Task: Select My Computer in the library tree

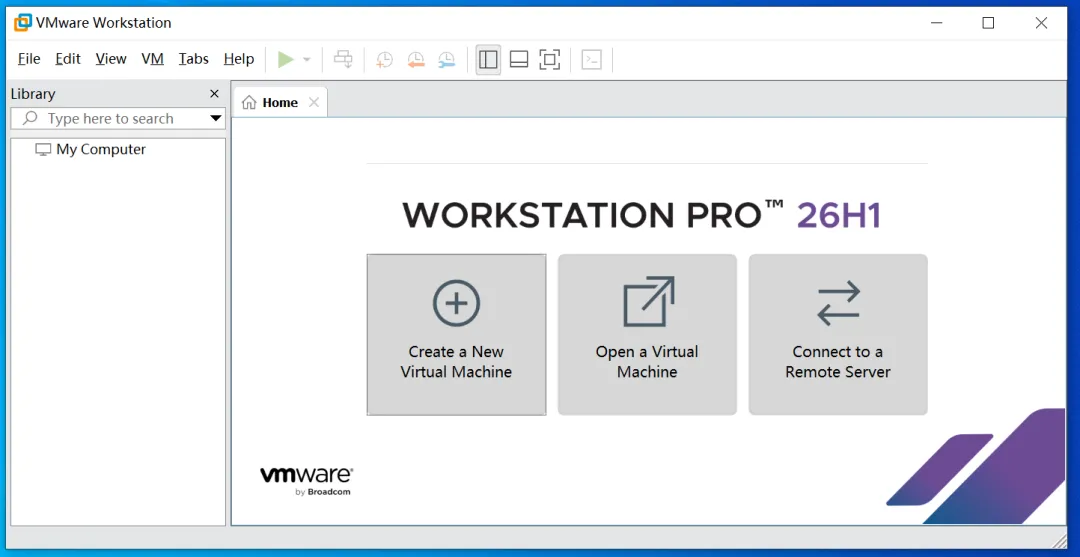Action: (x=90, y=149)
